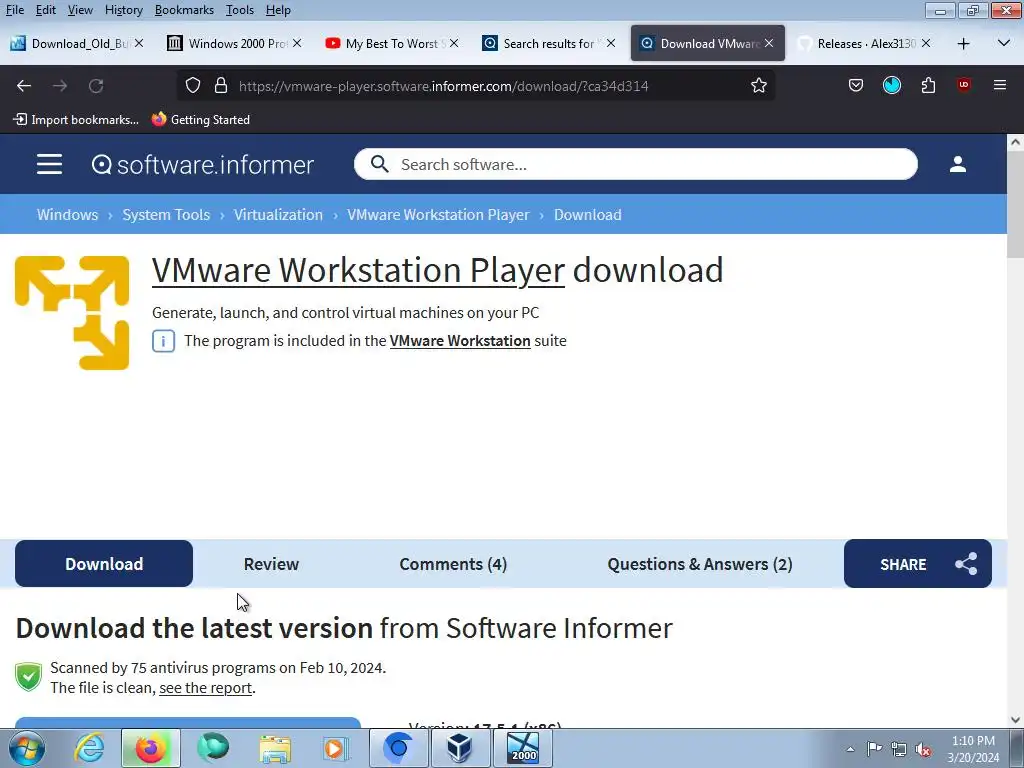Go back with the browser back arrow
The image size is (1024, 768).
click(x=24, y=86)
